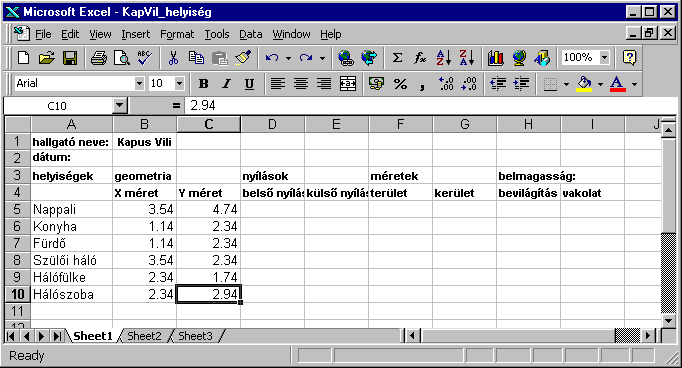Click the AutoSum sigma icon
Image resolution: width=682 pixels, height=368 pixels.
[x=397, y=58]
